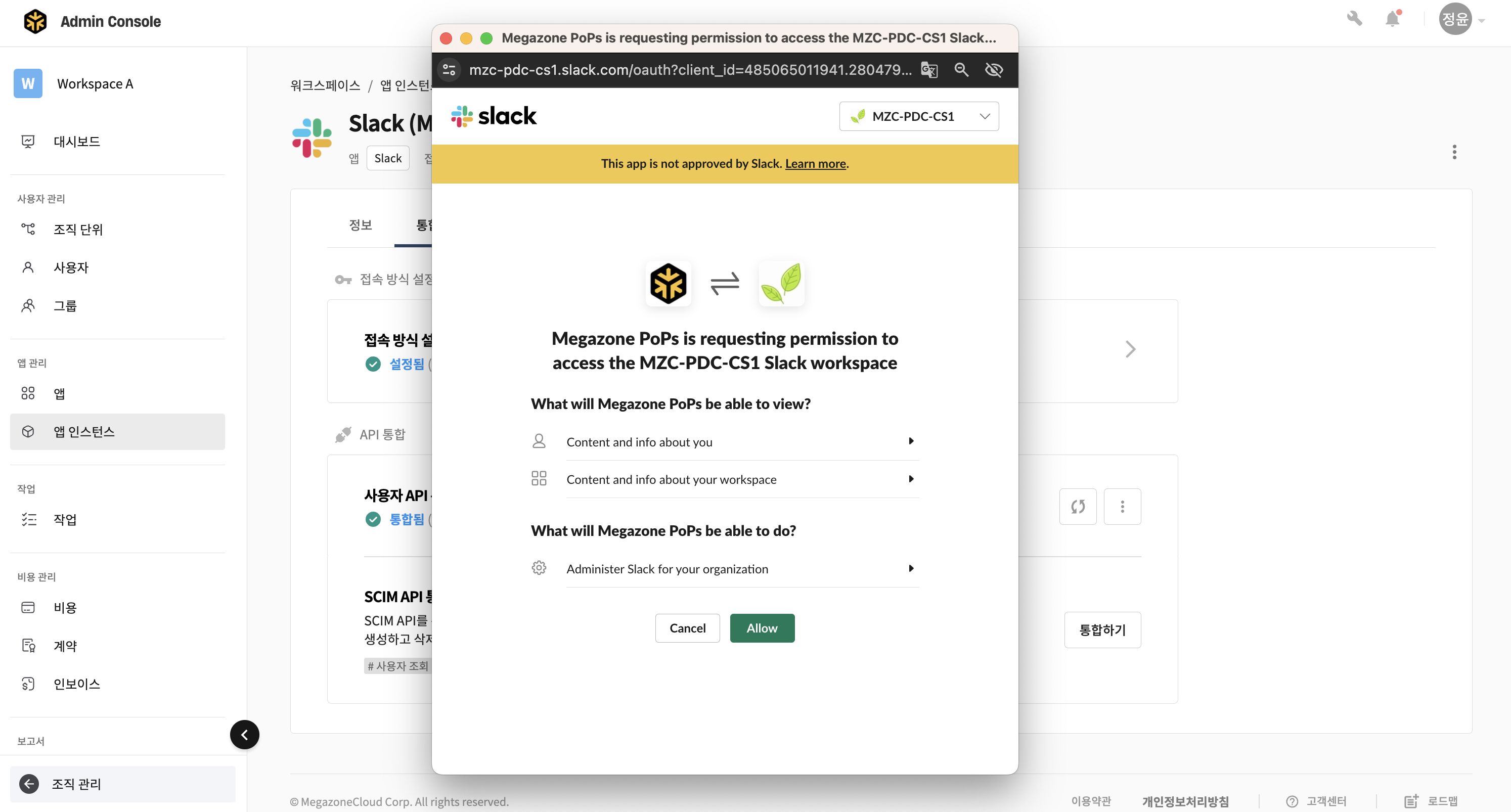1511x812 pixels.
Task: Click the API sync refresh icon button
Action: pyautogui.click(x=1078, y=507)
